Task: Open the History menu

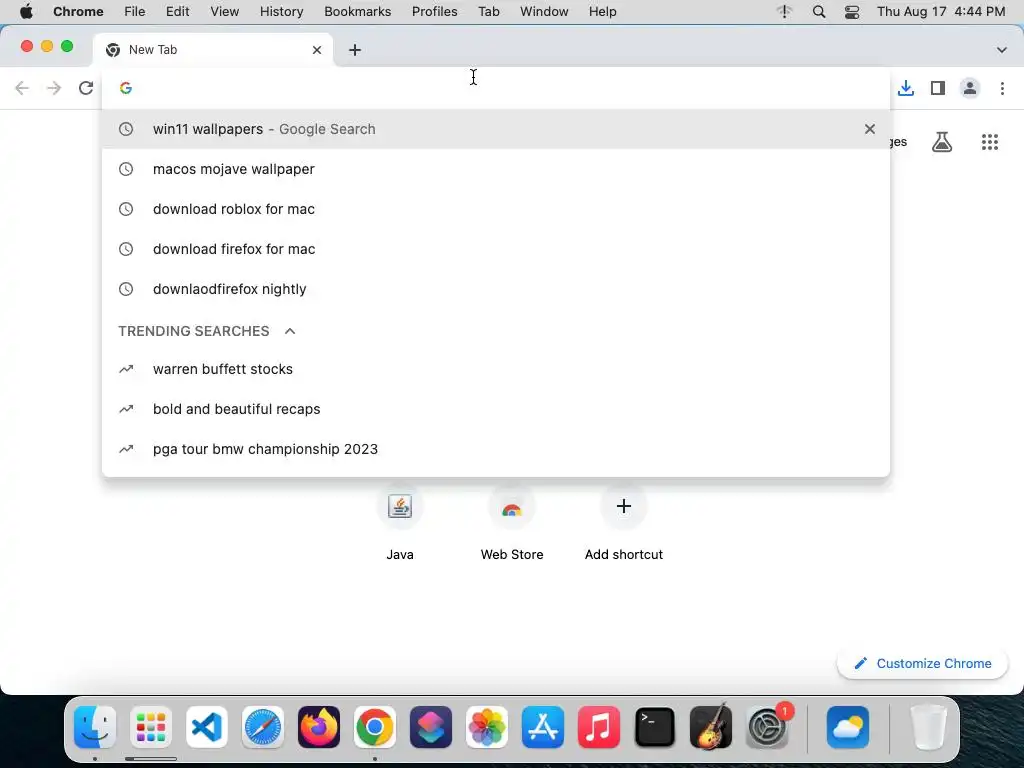Action: (281, 11)
